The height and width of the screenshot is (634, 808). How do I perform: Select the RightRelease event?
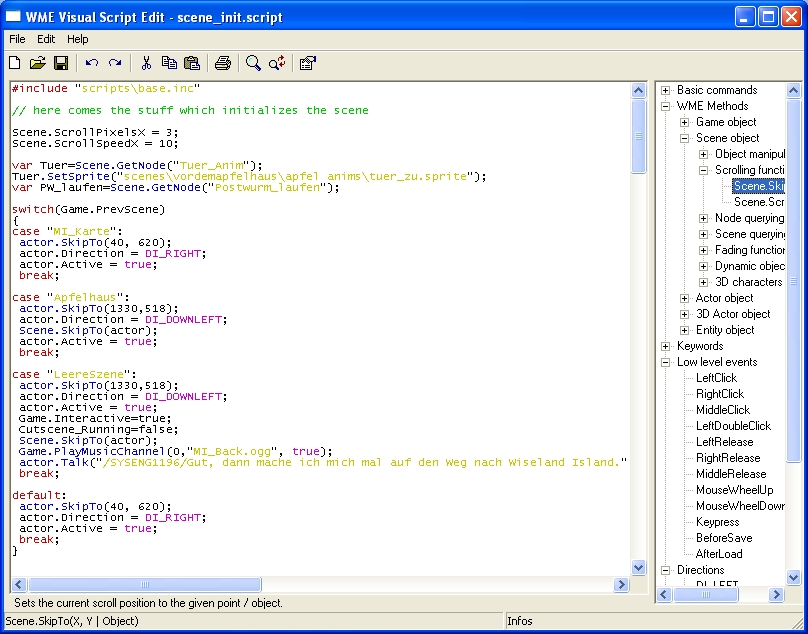click(x=728, y=458)
